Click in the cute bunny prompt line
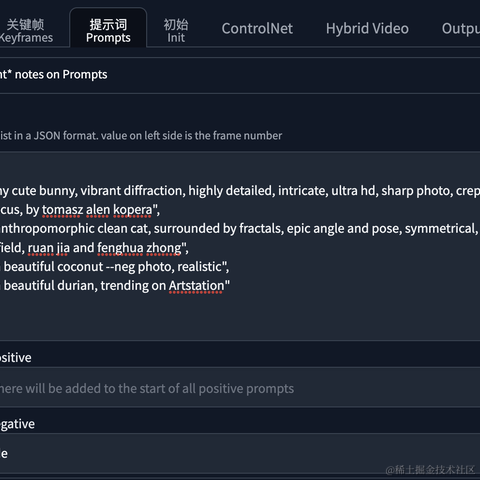The image size is (480, 480). (240, 191)
